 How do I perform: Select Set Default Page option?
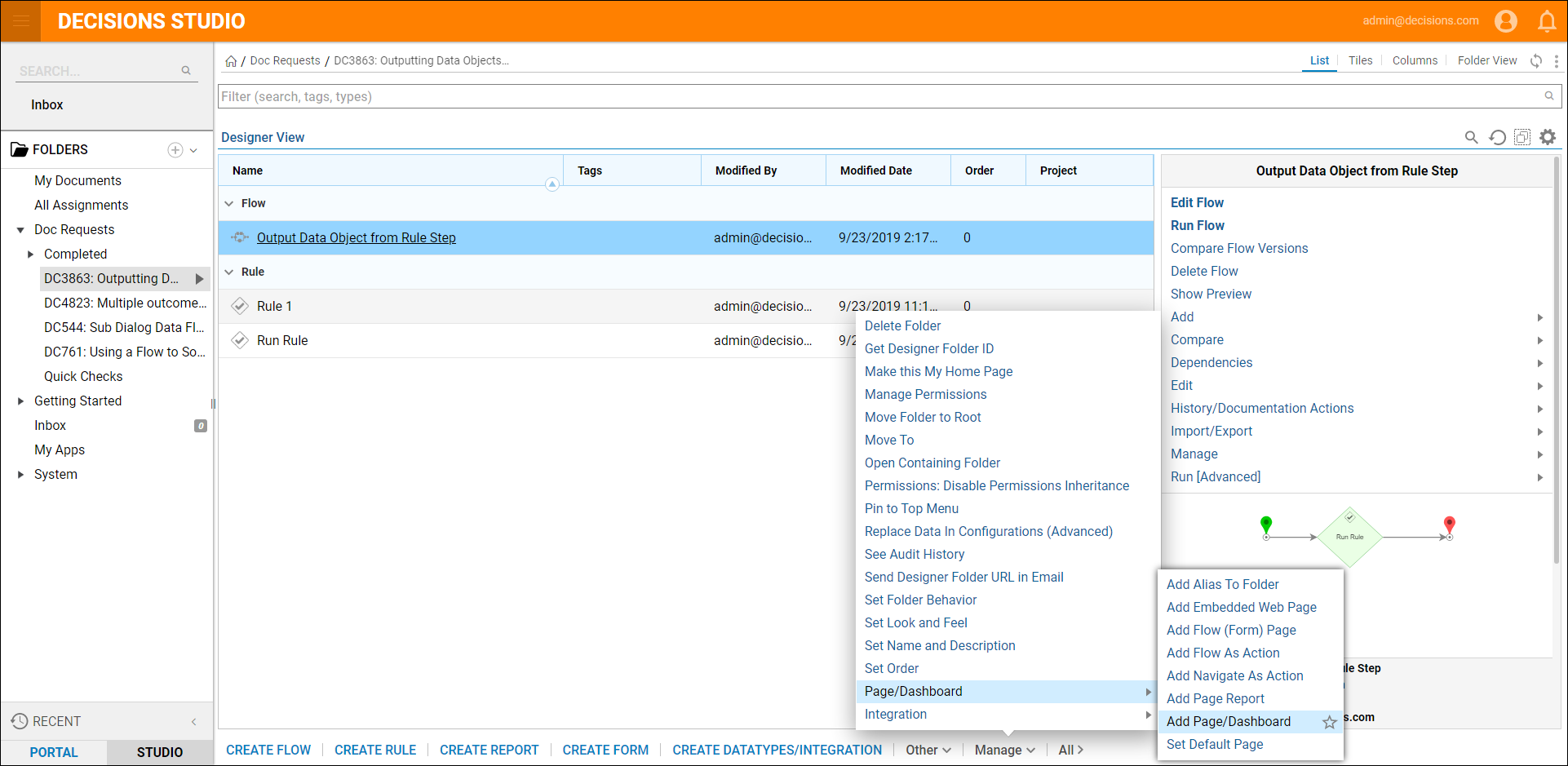pyautogui.click(x=1215, y=744)
